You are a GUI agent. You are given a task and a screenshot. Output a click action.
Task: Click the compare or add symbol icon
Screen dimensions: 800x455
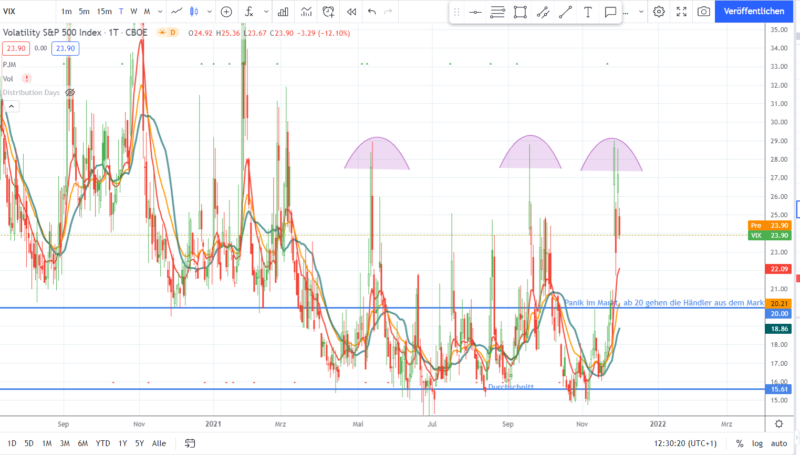[226, 12]
